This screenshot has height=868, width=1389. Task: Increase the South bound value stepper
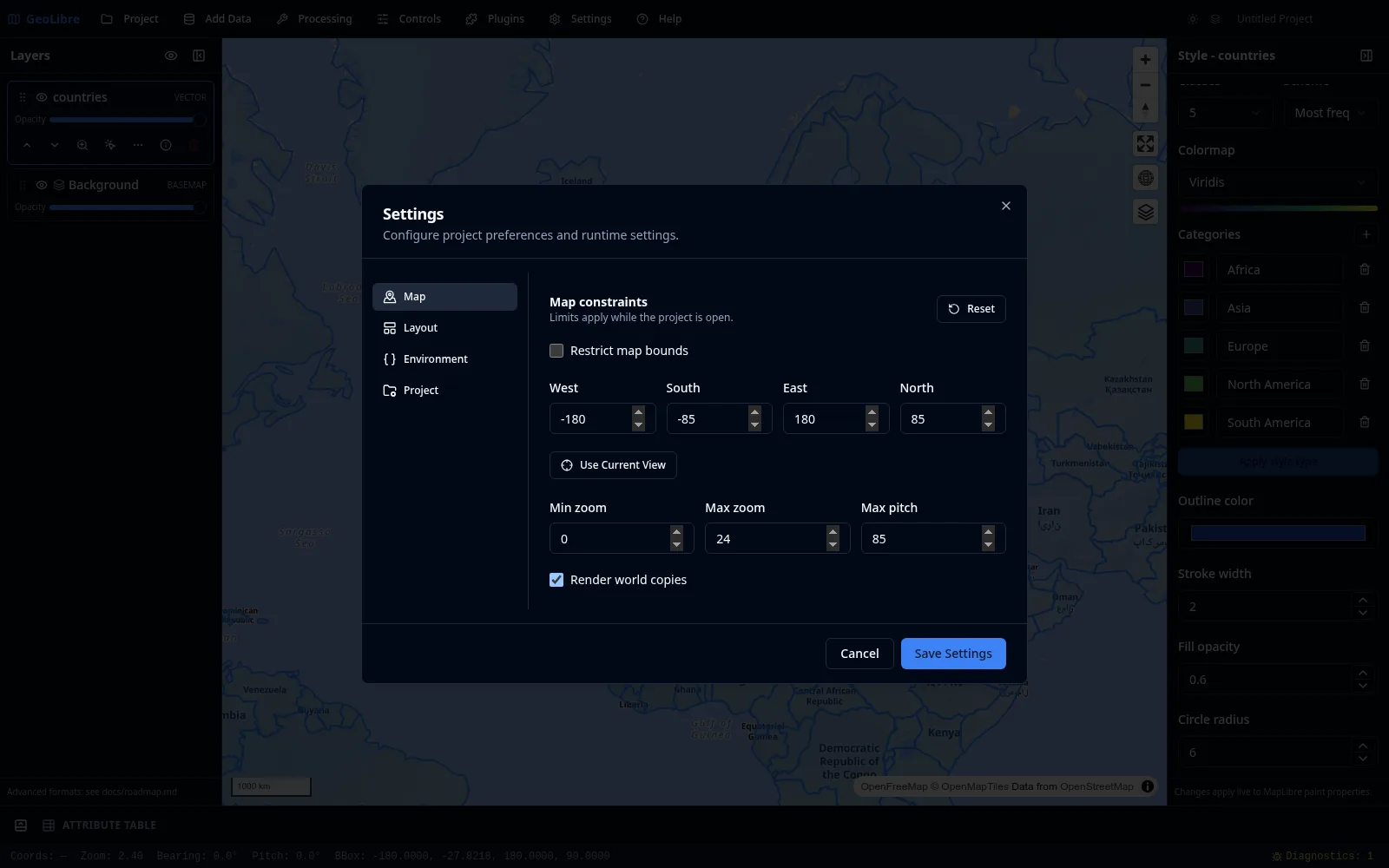tap(754, 412)
